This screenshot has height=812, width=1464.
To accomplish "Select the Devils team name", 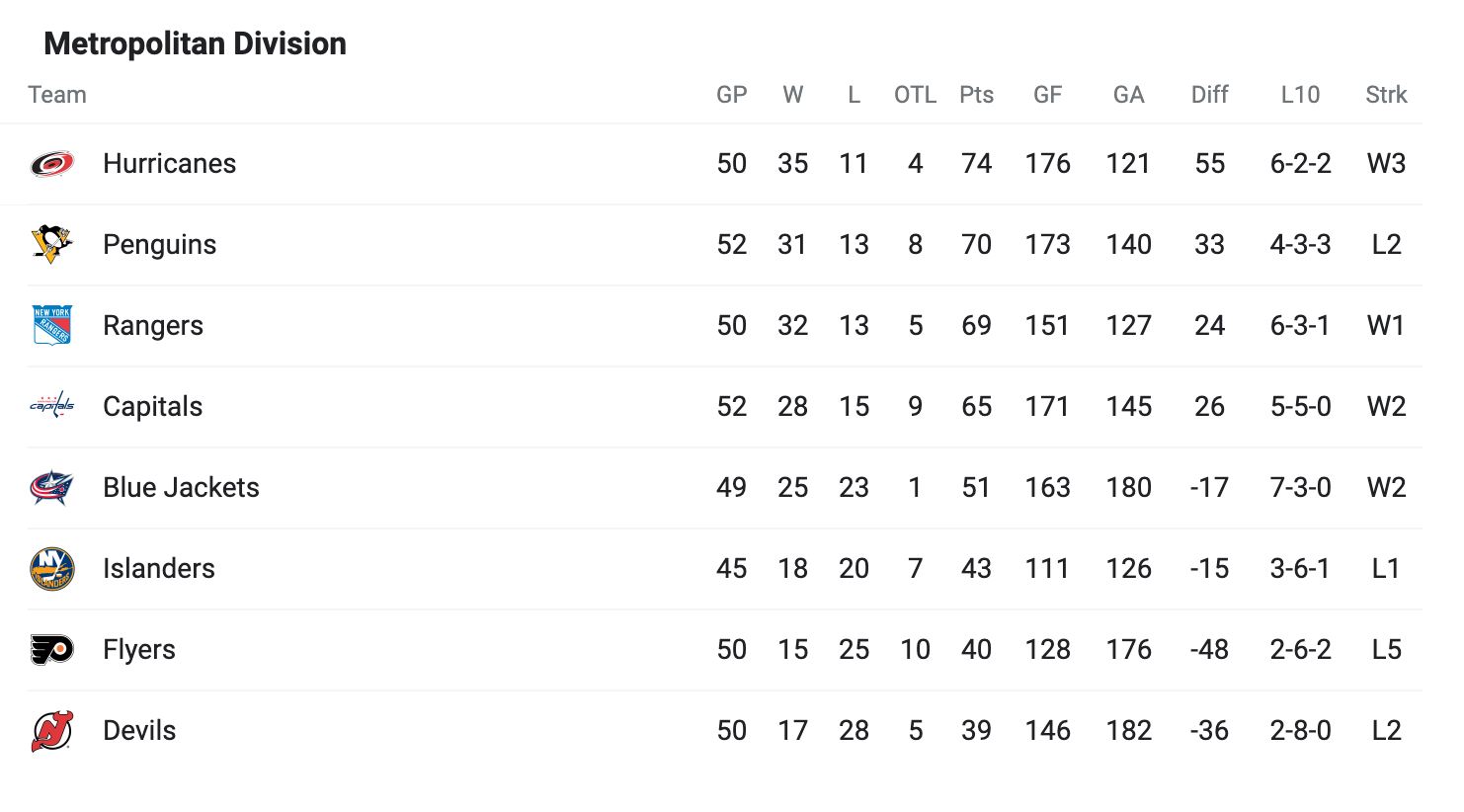I will click(139, 731).
